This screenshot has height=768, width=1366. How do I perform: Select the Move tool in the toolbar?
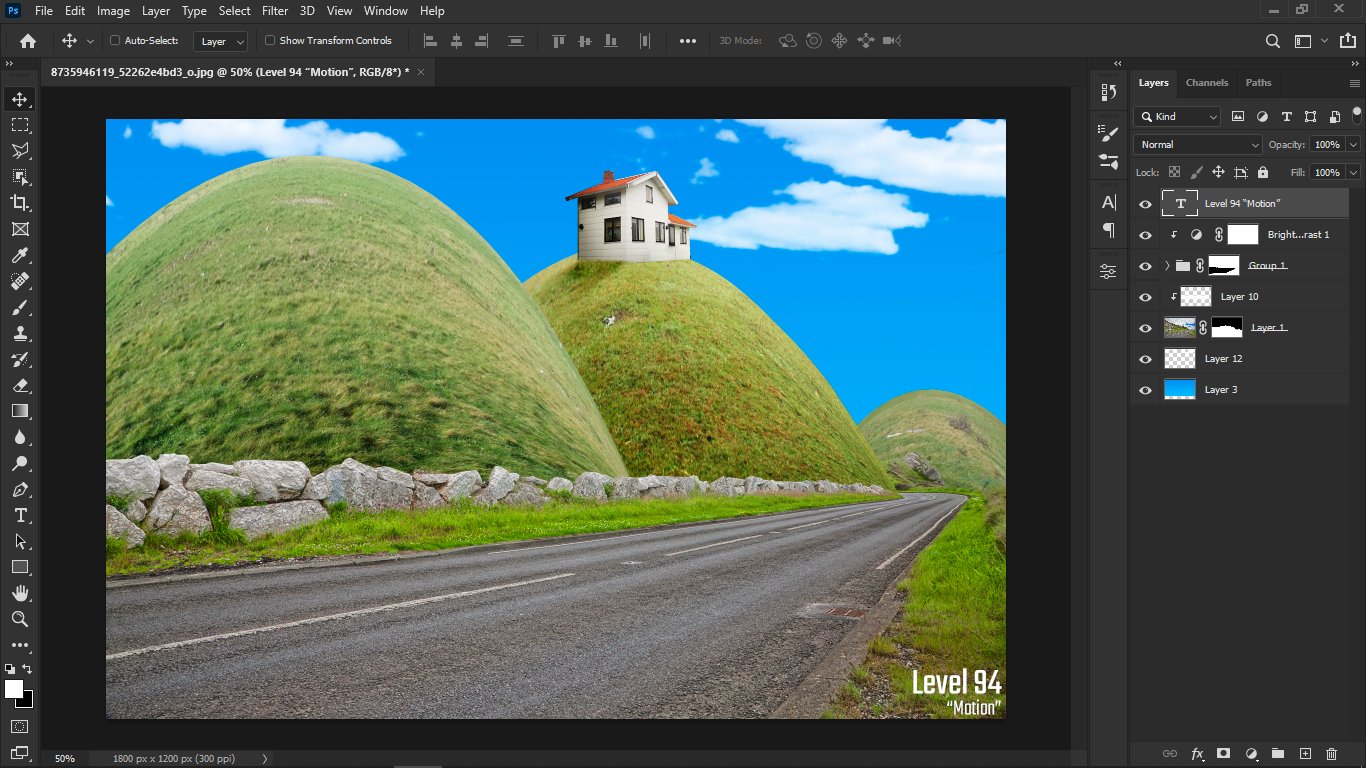coord(20,99)
